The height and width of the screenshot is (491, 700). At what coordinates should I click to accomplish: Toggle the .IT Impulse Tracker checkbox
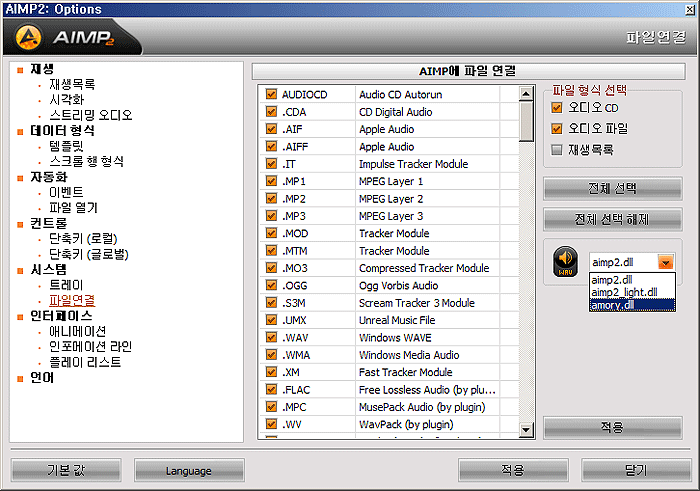coord(271,164)
